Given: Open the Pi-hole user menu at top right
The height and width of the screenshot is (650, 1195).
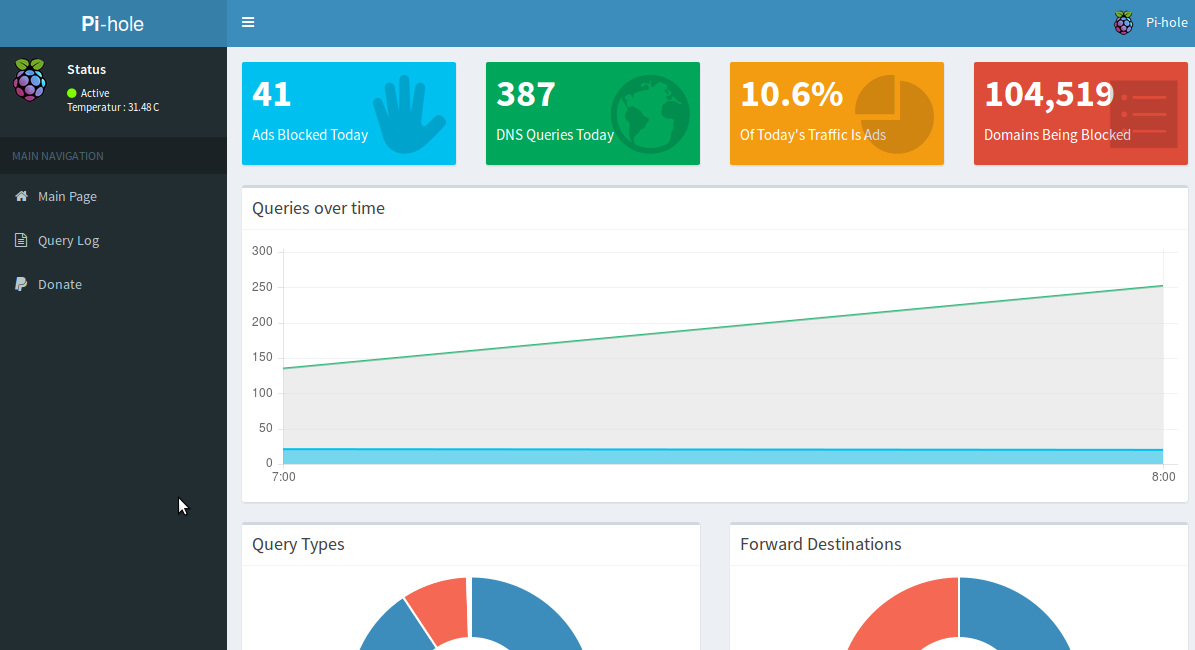Looking at the screenshot, I should click(1166, 23).
